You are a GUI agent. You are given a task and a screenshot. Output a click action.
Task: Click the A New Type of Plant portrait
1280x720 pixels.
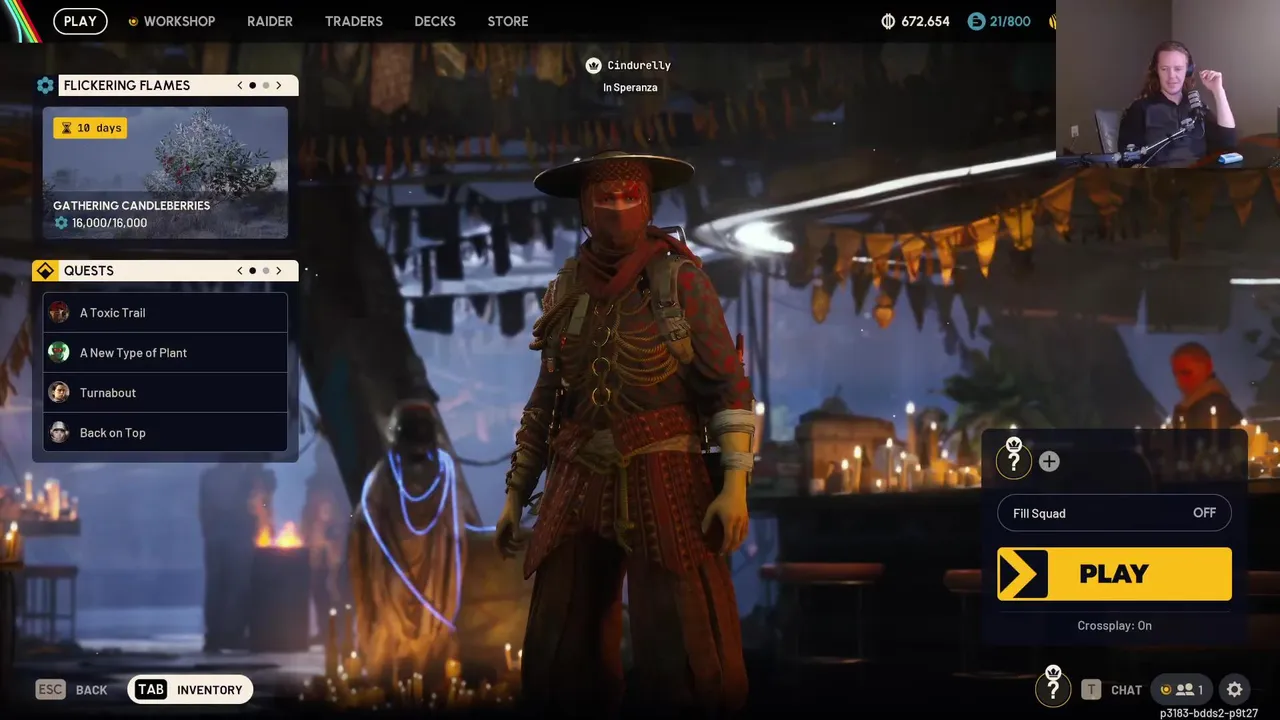click(x=59, y=352)
